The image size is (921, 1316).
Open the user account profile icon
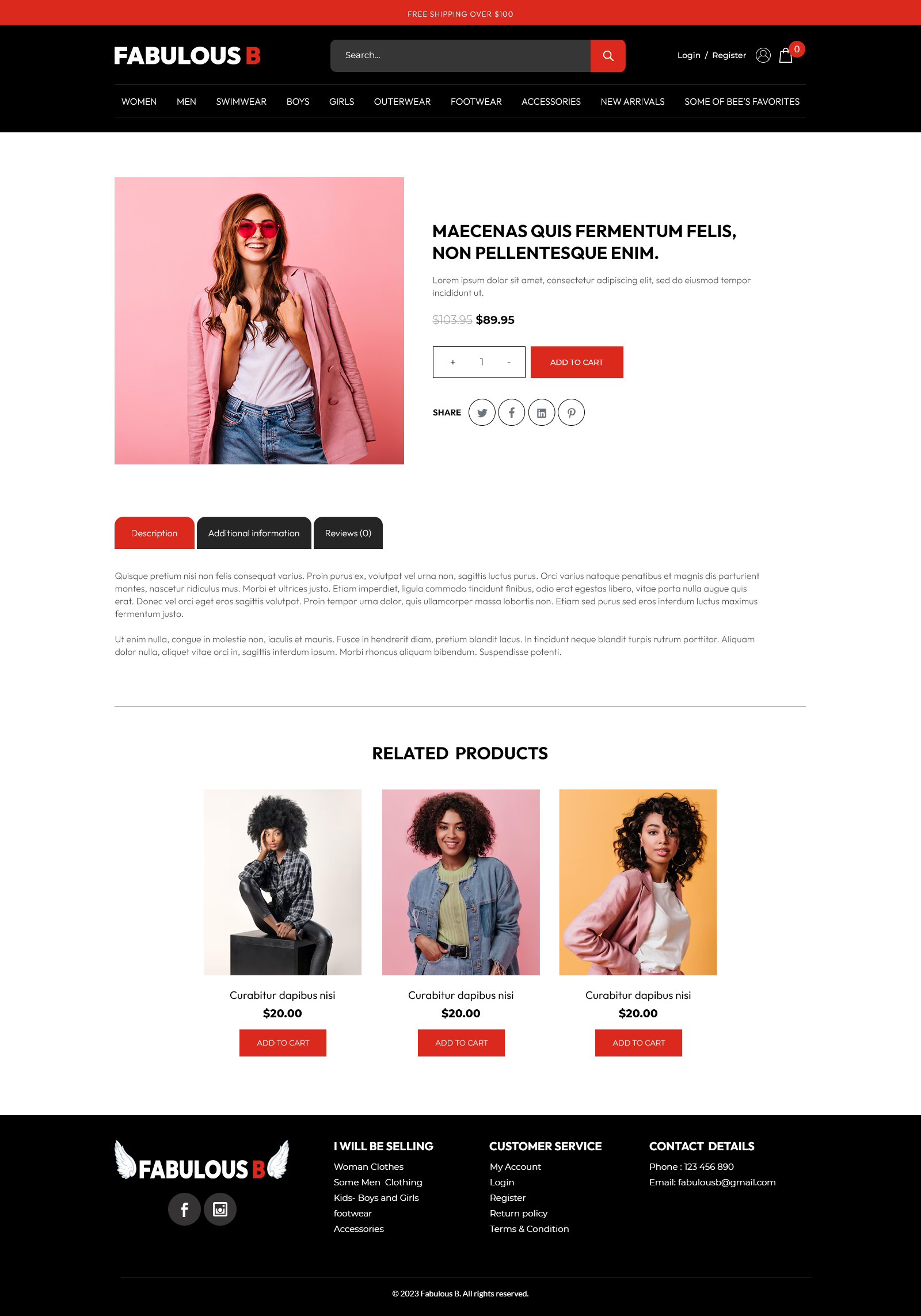click(x=763, y=55)
